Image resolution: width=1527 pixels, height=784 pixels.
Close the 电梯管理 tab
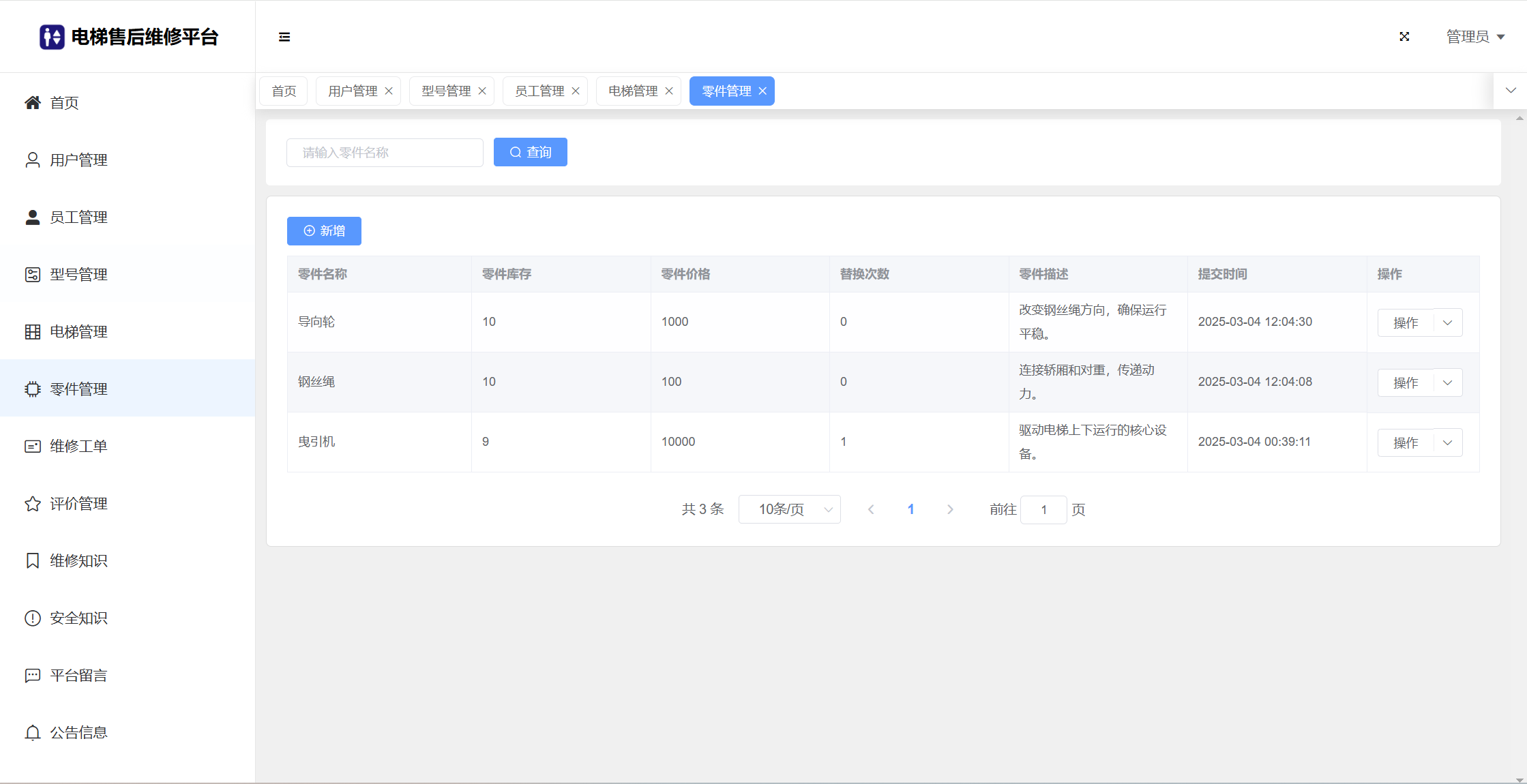[x=669, y=91]
